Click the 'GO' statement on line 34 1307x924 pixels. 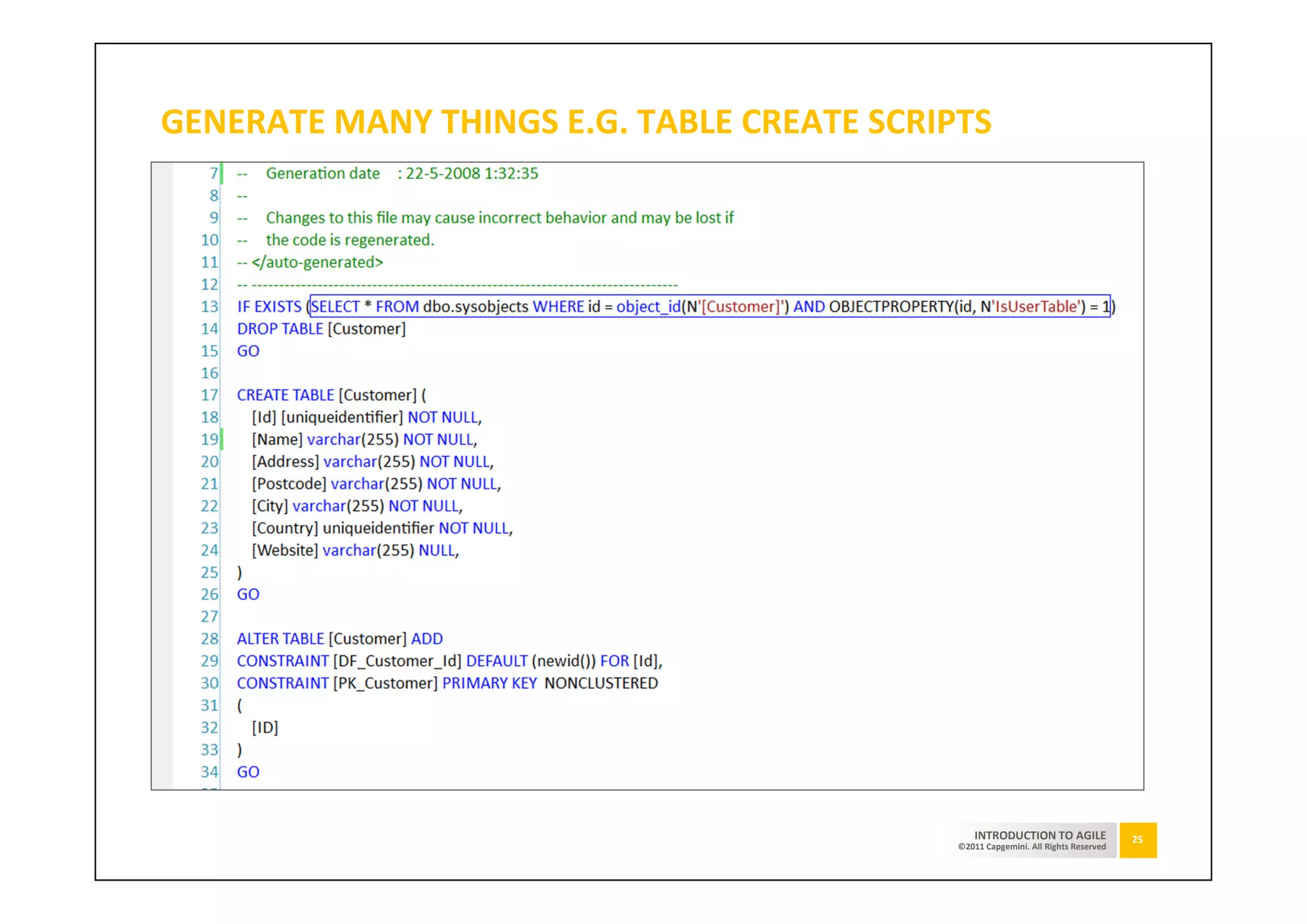[248, 772]
